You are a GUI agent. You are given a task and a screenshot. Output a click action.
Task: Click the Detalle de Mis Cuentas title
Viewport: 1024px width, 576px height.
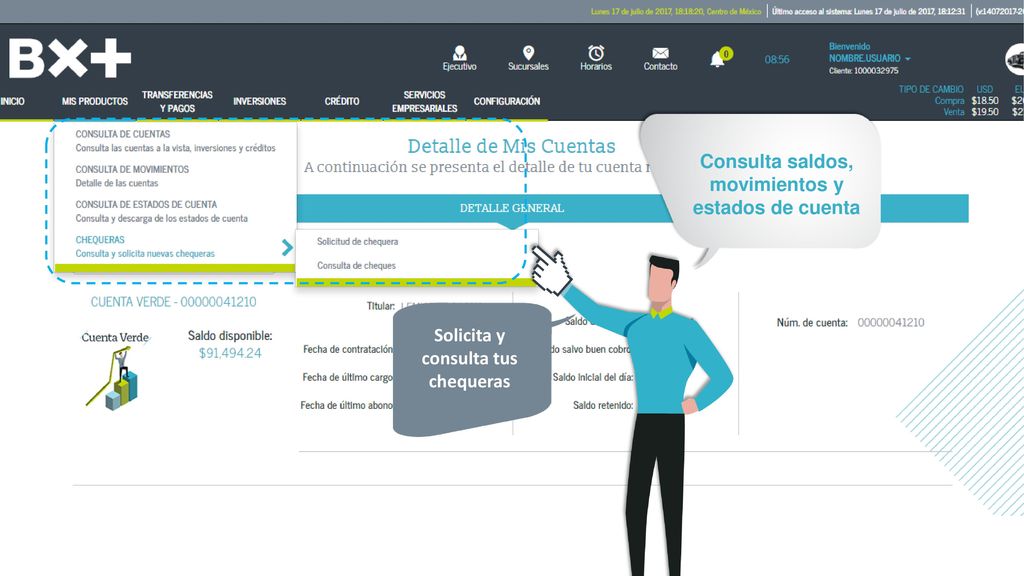point(511,146)
